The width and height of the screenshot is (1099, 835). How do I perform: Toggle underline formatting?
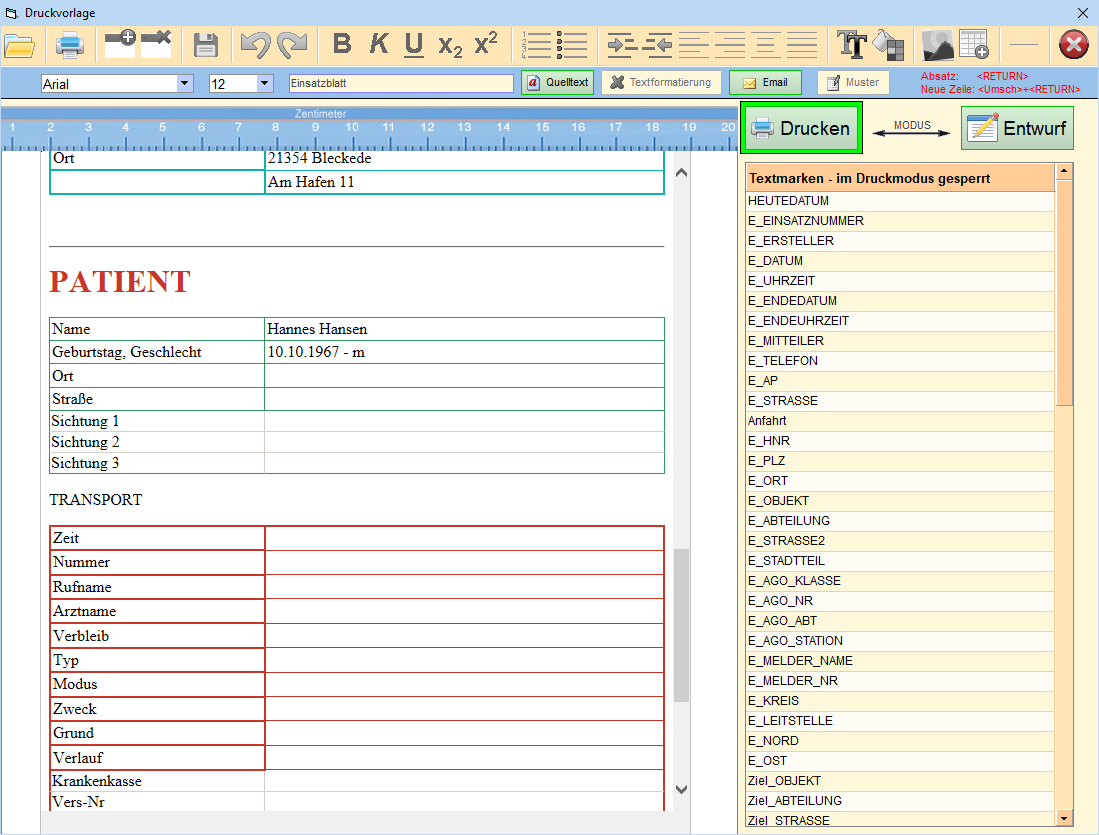point(414,45)
